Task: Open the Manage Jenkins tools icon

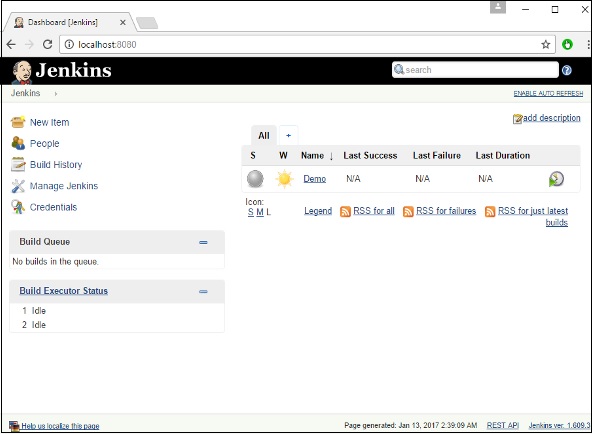Action: point(18,186)
